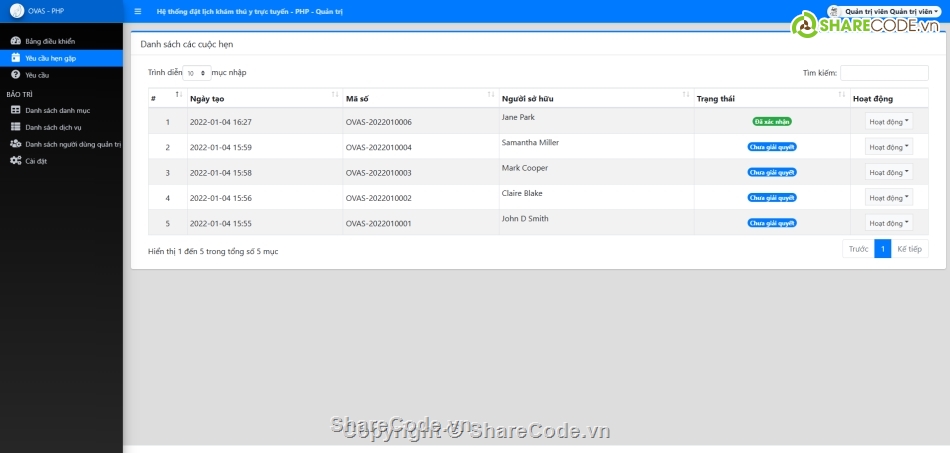This screenshot has width=950, height=453.
Task: Click the list icon beside Danh sách dịch vụ
Action: tap(15, 127)
